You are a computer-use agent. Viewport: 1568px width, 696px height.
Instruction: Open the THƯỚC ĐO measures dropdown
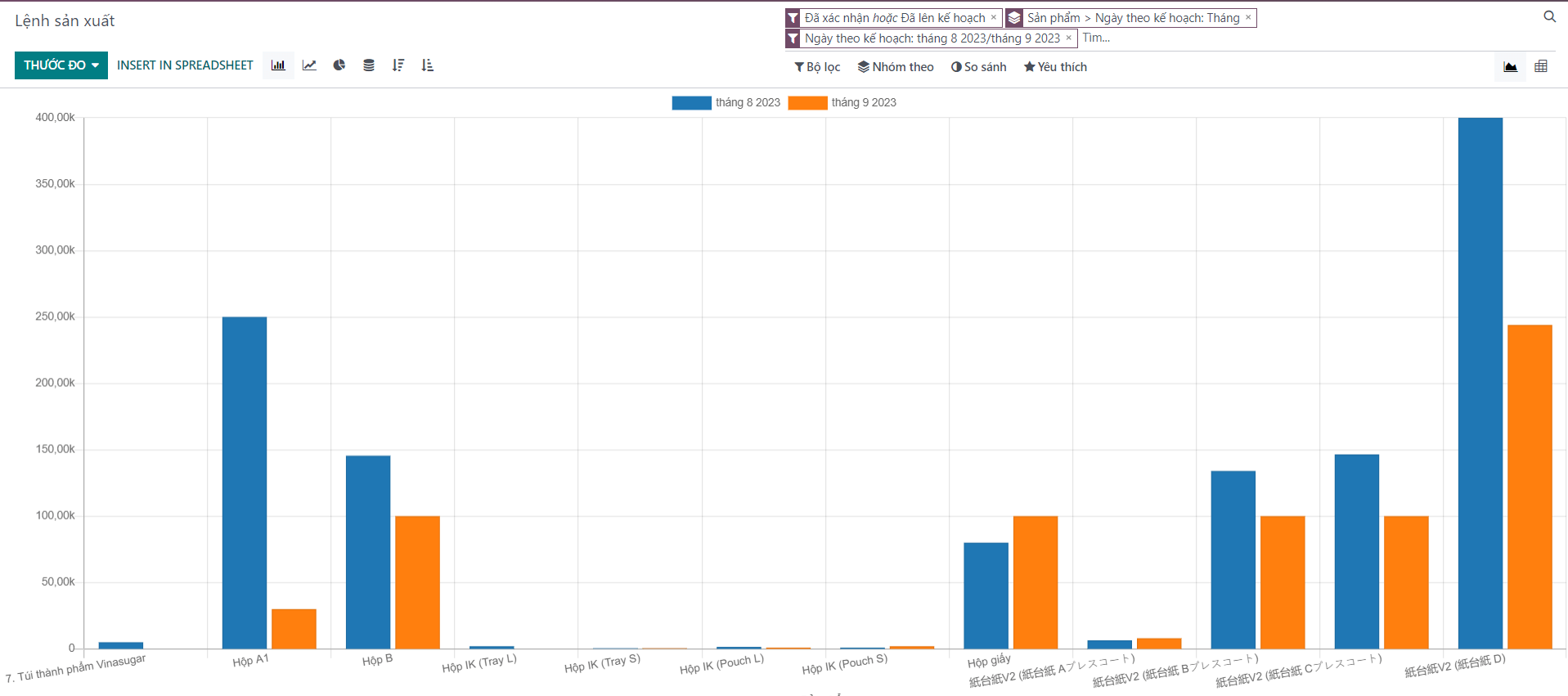(x=61, y=65)
